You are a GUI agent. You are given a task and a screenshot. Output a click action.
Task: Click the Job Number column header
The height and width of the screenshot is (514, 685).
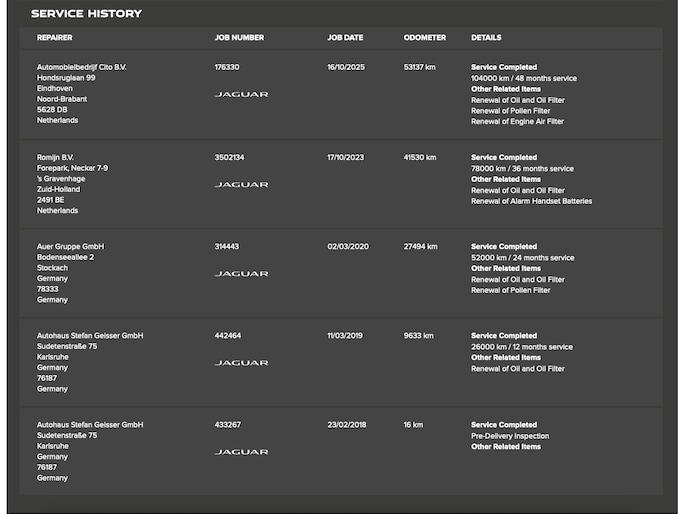pyautogui.click(x=239, y=38)
